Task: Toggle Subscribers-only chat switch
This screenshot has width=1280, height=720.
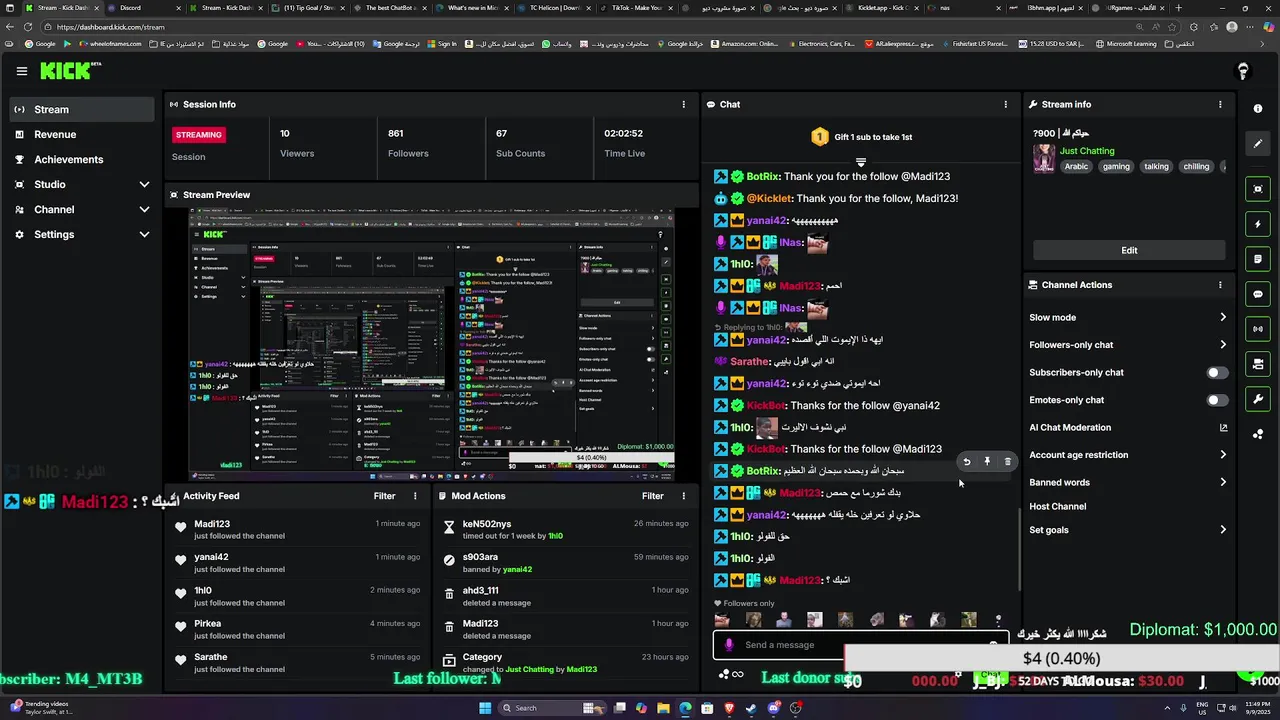Action: [x=1217, y=373]
